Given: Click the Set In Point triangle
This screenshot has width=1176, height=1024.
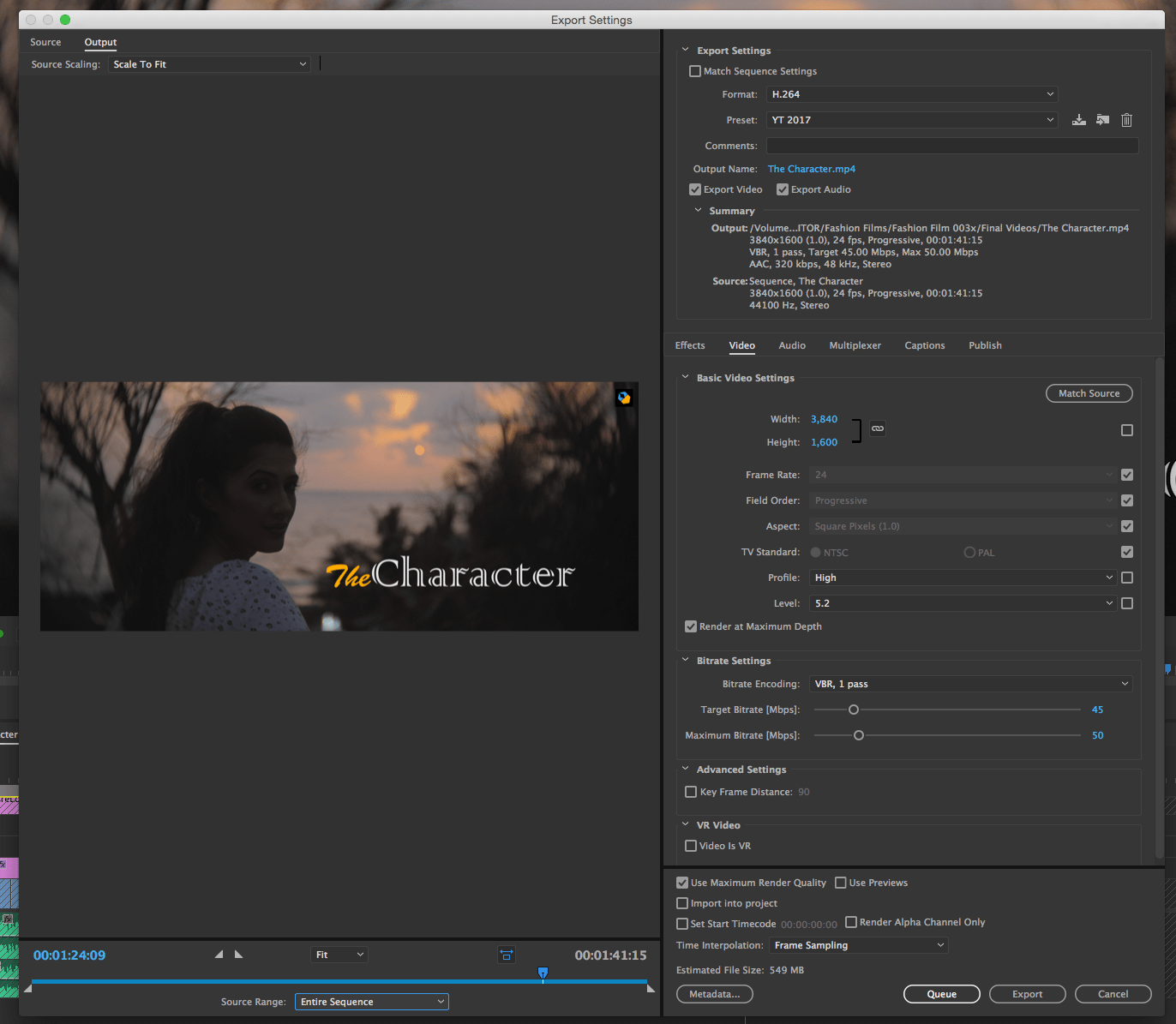Looking at the screenshot, I should tap(219, 955).
